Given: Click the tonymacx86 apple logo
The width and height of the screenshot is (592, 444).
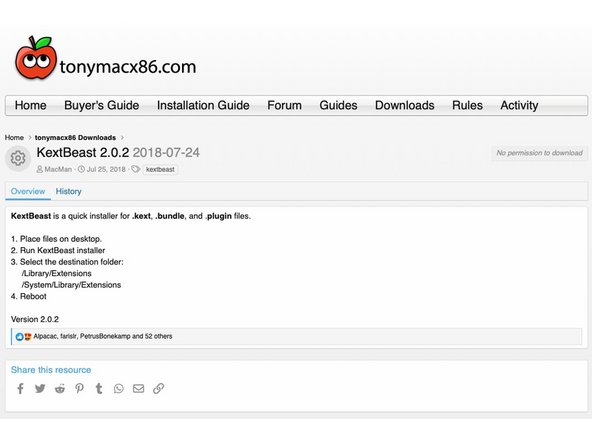Looking at the screenshot, I should tap(36, 58).
